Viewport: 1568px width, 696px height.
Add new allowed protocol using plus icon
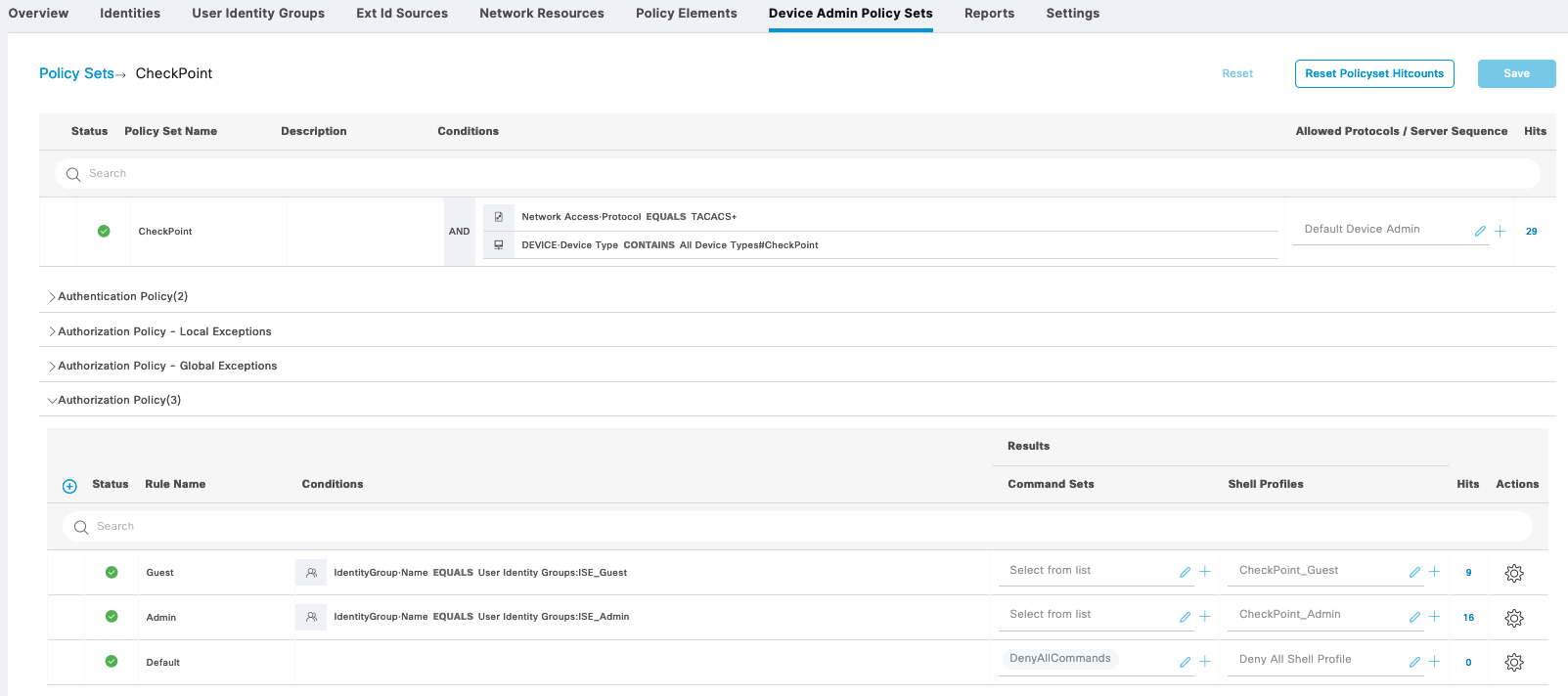tap(1500, 231)
